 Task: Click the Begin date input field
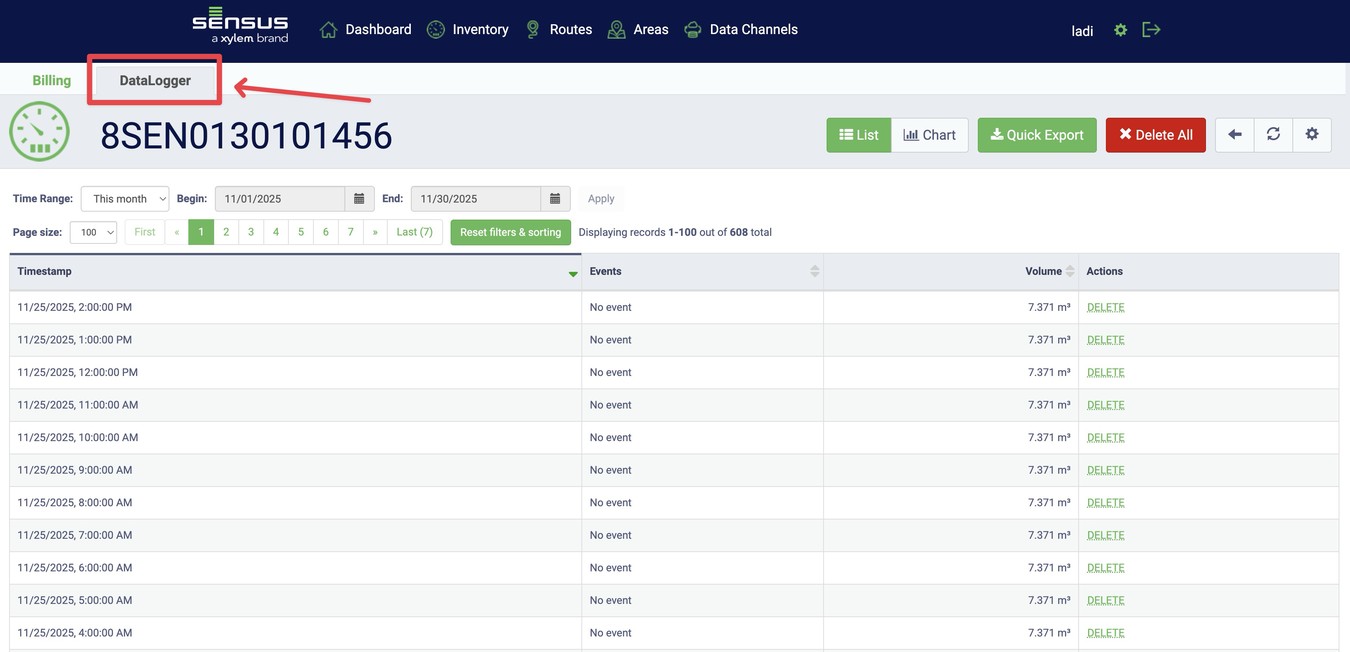[280, 199]
